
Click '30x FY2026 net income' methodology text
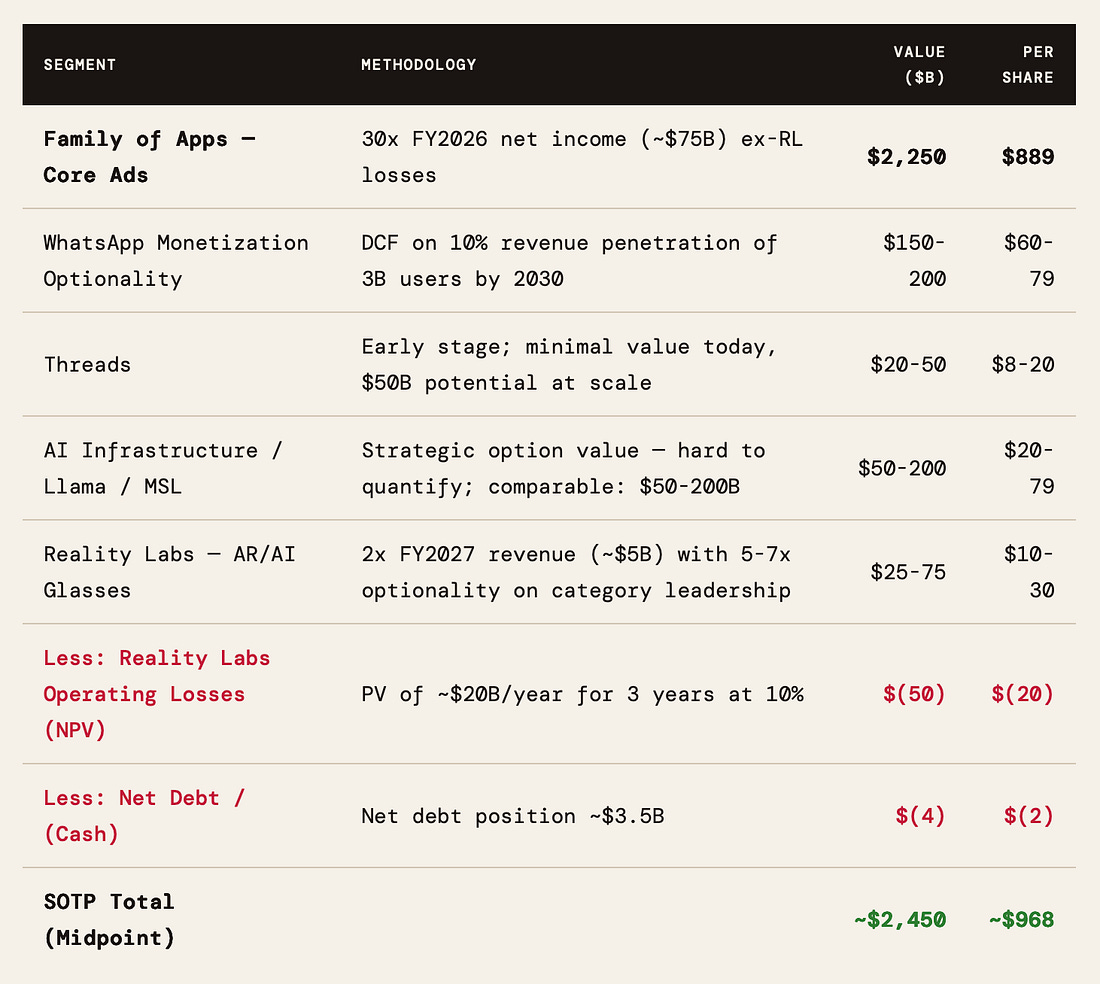coord(493,139)
